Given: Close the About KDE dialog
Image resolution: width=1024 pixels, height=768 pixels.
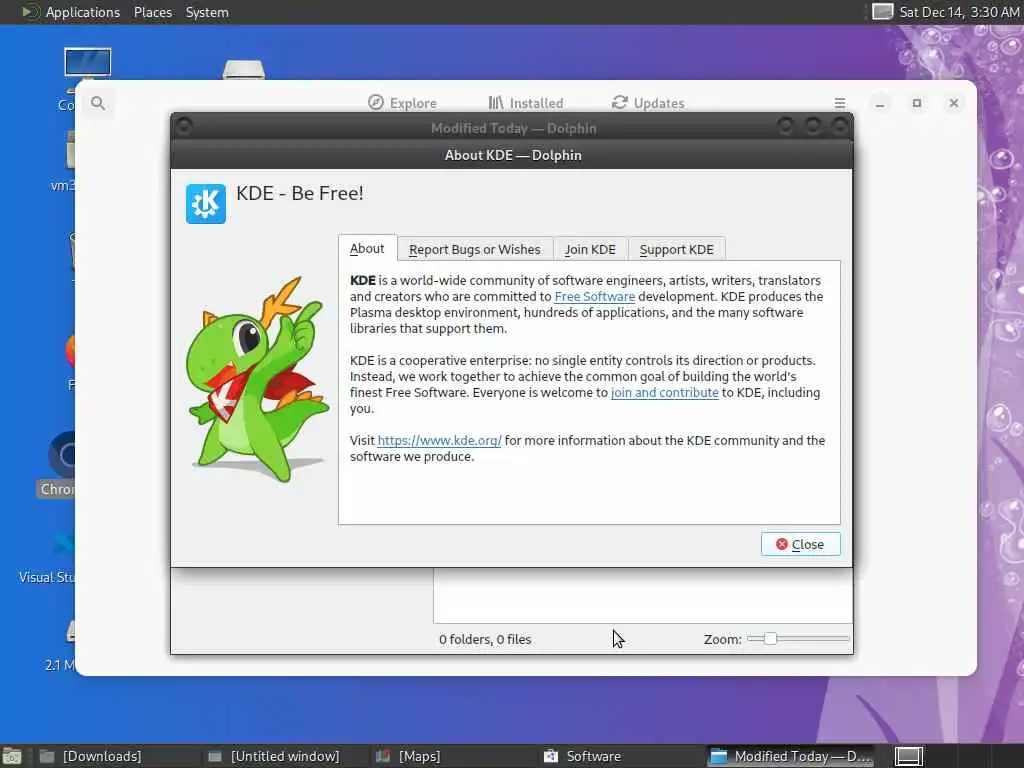Looking at the screenshot, I should click(800, 544).
